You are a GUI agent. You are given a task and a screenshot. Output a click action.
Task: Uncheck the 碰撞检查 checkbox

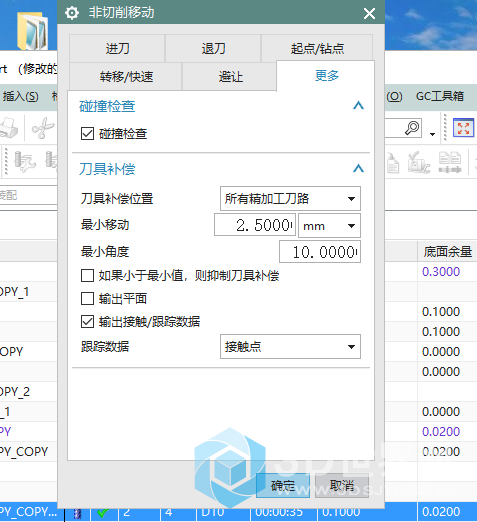[87, 134]
